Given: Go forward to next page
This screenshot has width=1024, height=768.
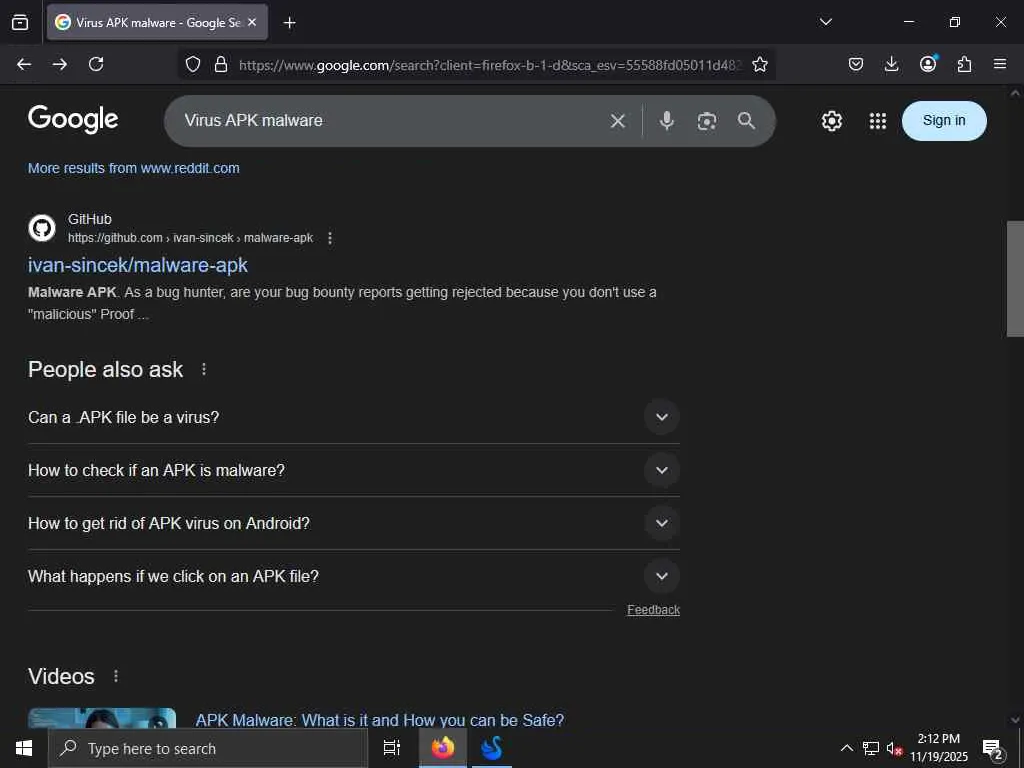Looking at the screenshot, I should 60,64.
